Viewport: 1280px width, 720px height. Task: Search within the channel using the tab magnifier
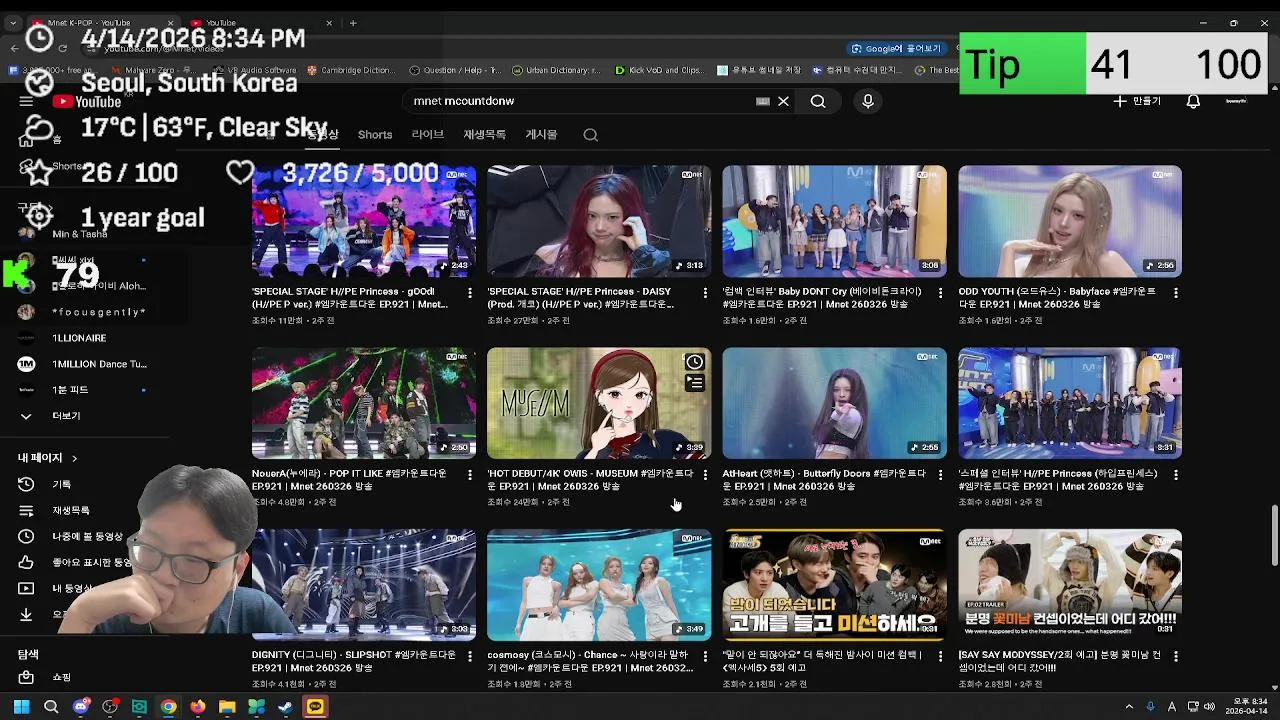591,135
